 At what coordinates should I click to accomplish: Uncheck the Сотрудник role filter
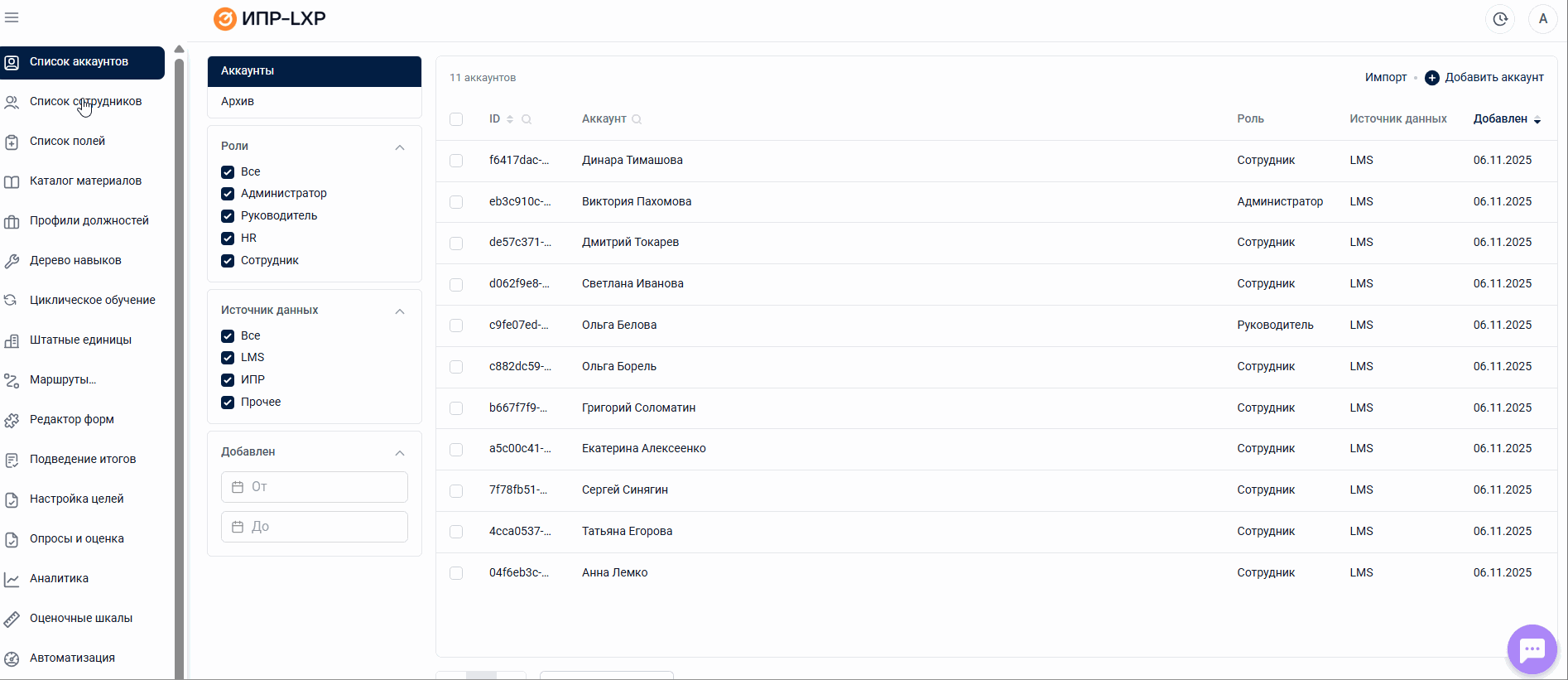tap(228, 261)
